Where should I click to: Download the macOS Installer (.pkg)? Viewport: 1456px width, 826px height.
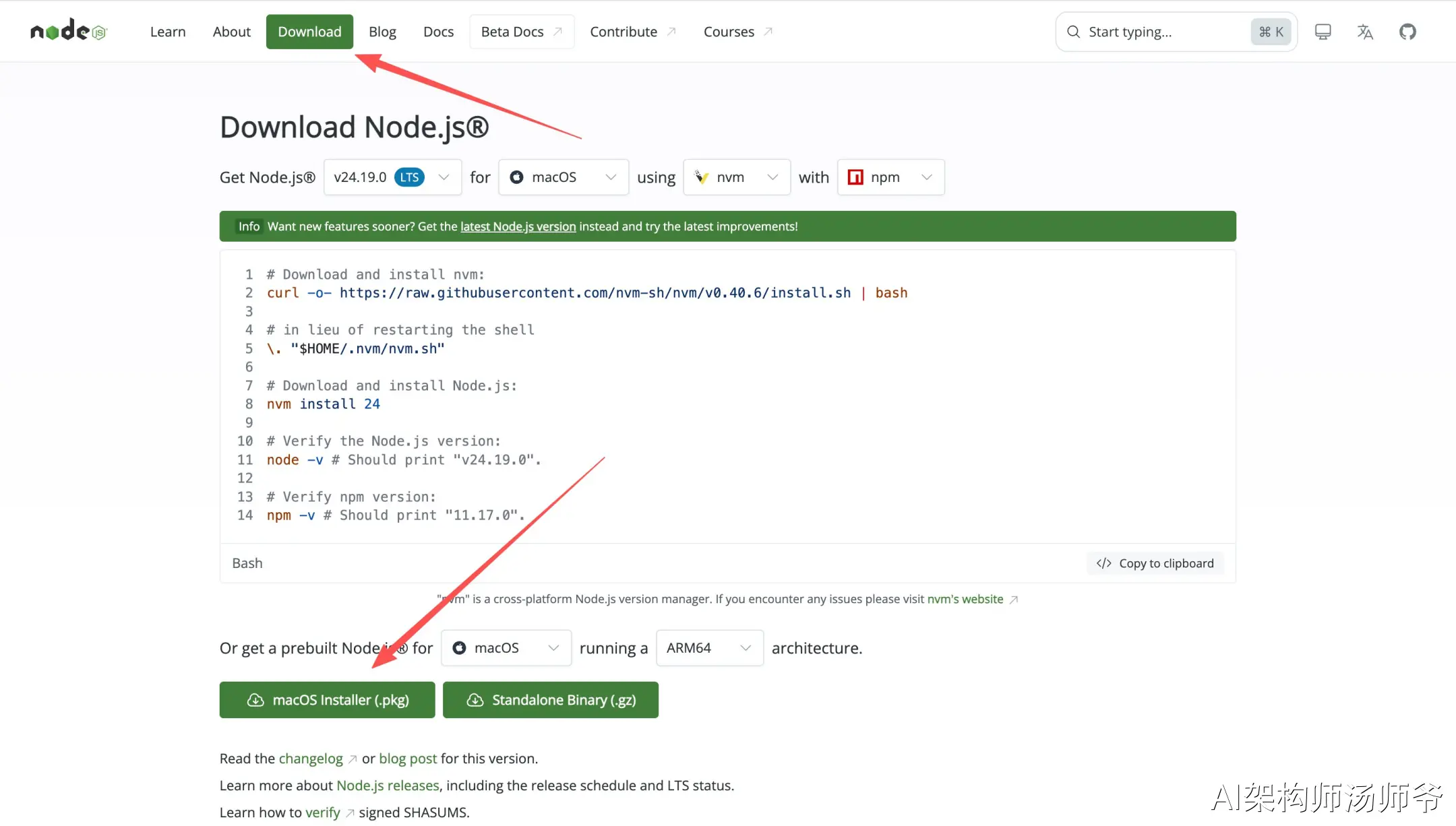(x=327, y=700)
